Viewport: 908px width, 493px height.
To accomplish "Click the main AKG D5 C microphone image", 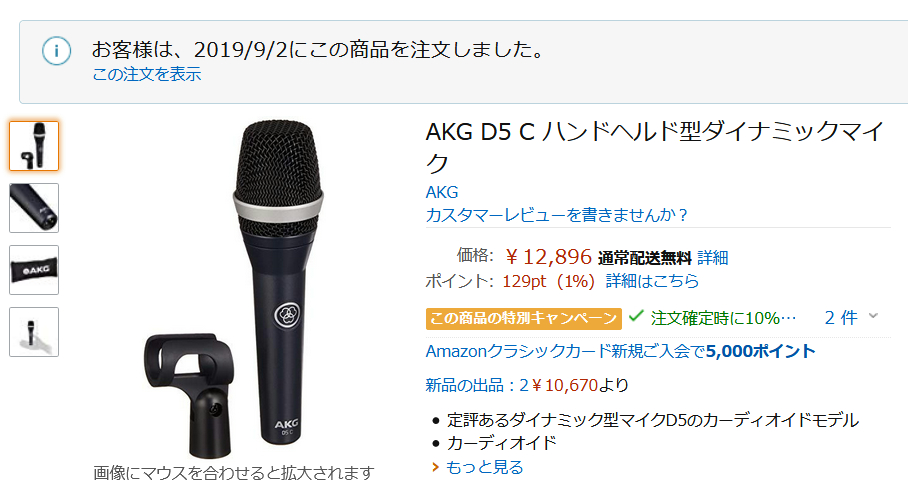I will click(234, 289).
